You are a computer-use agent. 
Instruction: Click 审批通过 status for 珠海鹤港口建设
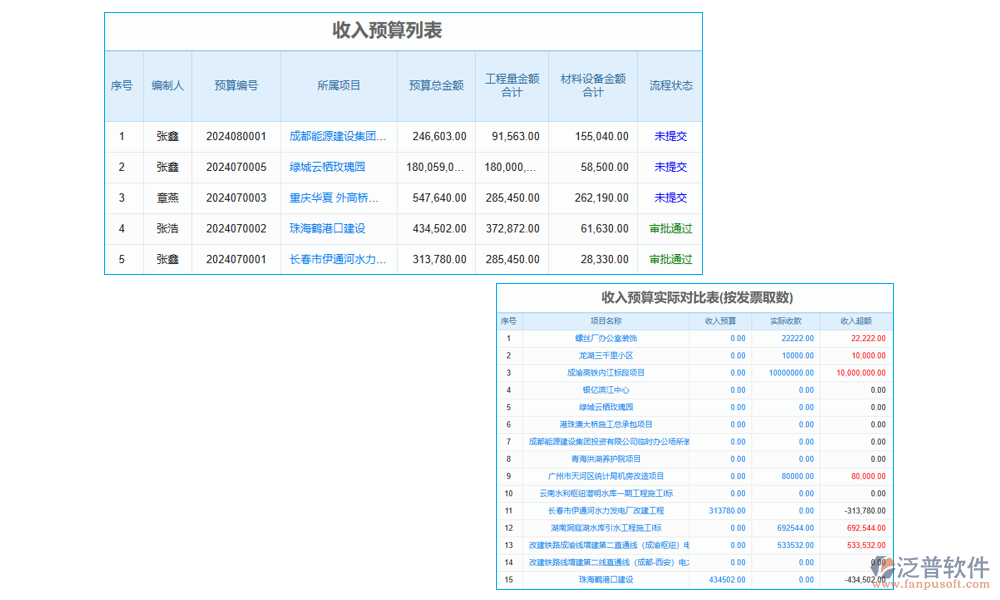(670, 229)
